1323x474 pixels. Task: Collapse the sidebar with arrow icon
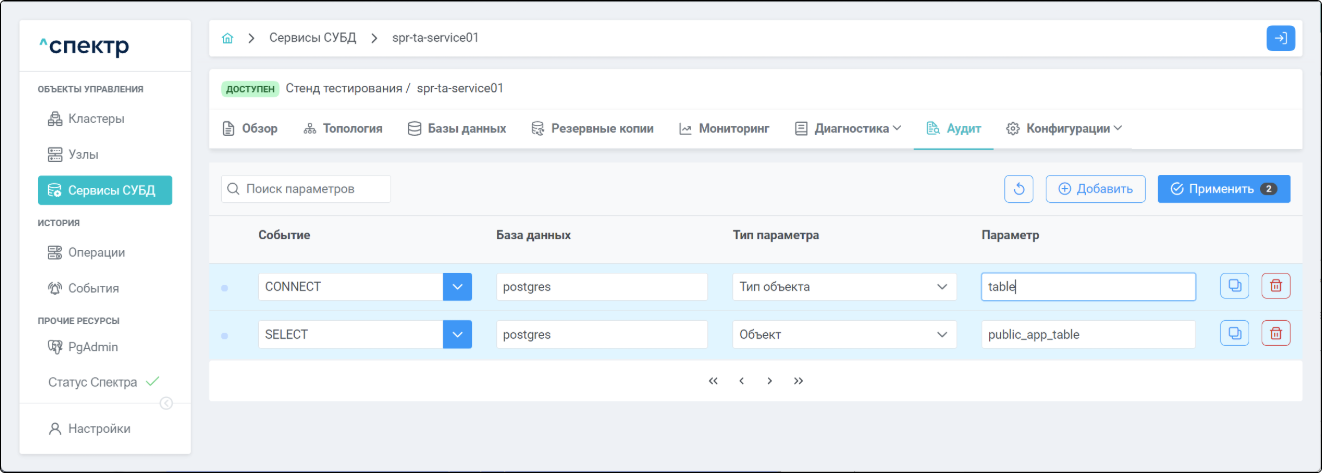pos(166,403)
